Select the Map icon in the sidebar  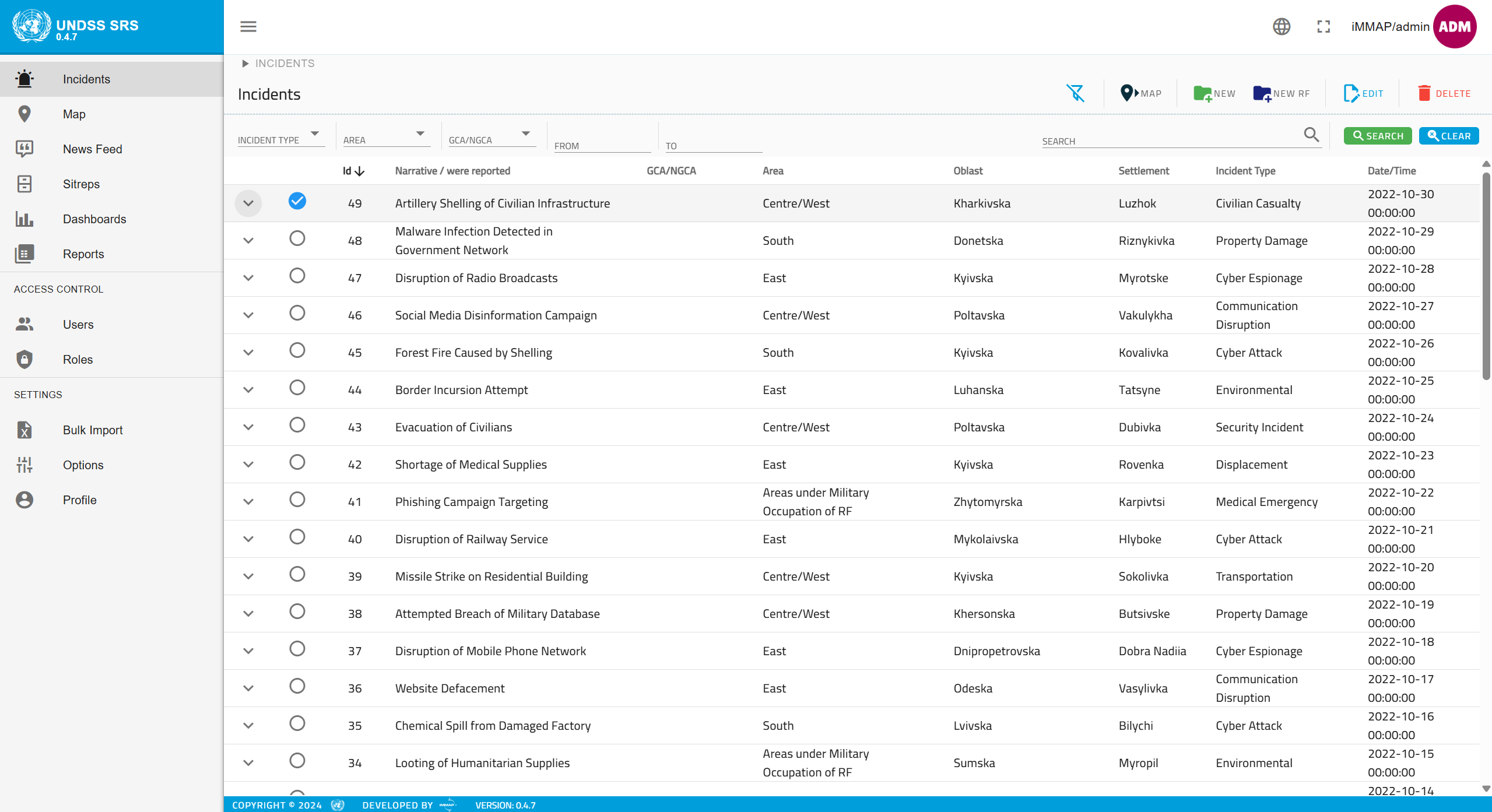click(x=73, y=114)
